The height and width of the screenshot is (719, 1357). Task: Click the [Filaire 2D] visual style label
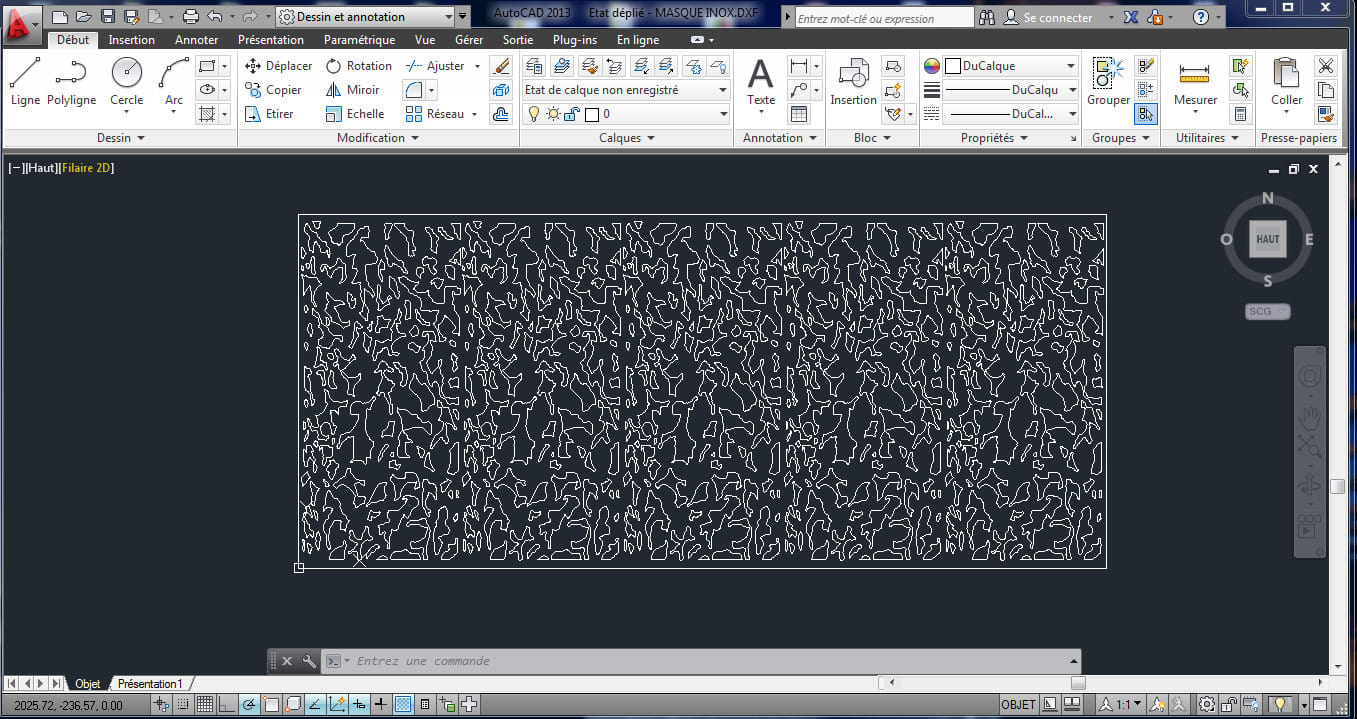tap(87, 168)
